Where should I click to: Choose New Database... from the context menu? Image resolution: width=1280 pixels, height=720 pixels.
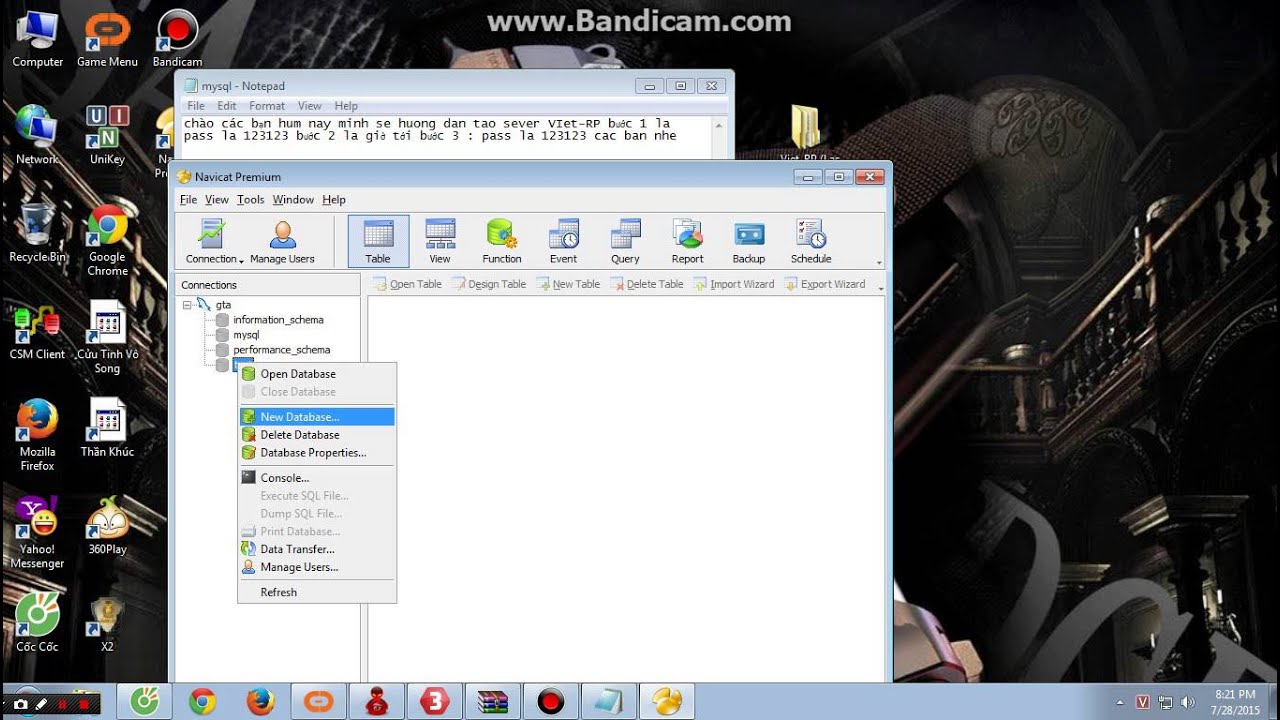click(317, 417)
